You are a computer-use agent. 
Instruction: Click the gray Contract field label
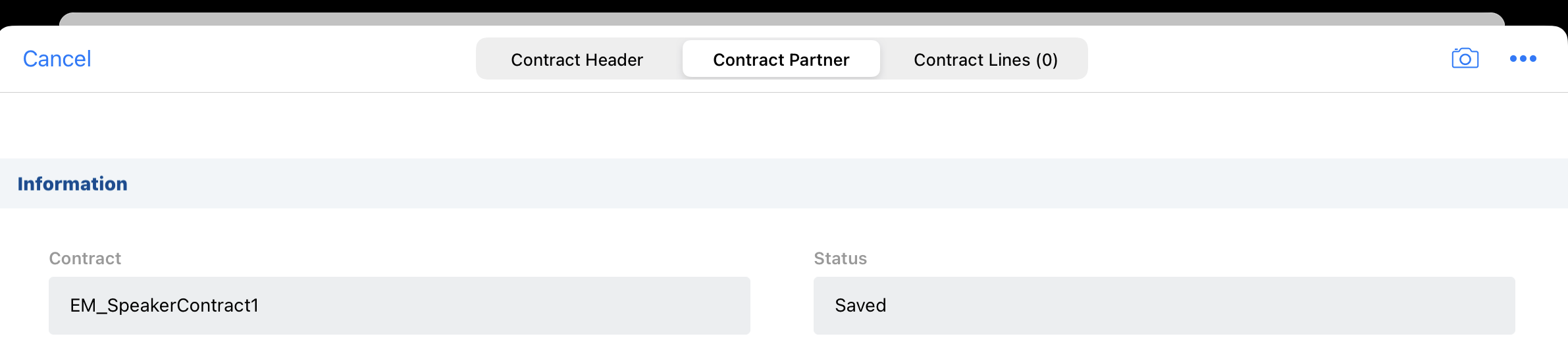tap(85, 258)
